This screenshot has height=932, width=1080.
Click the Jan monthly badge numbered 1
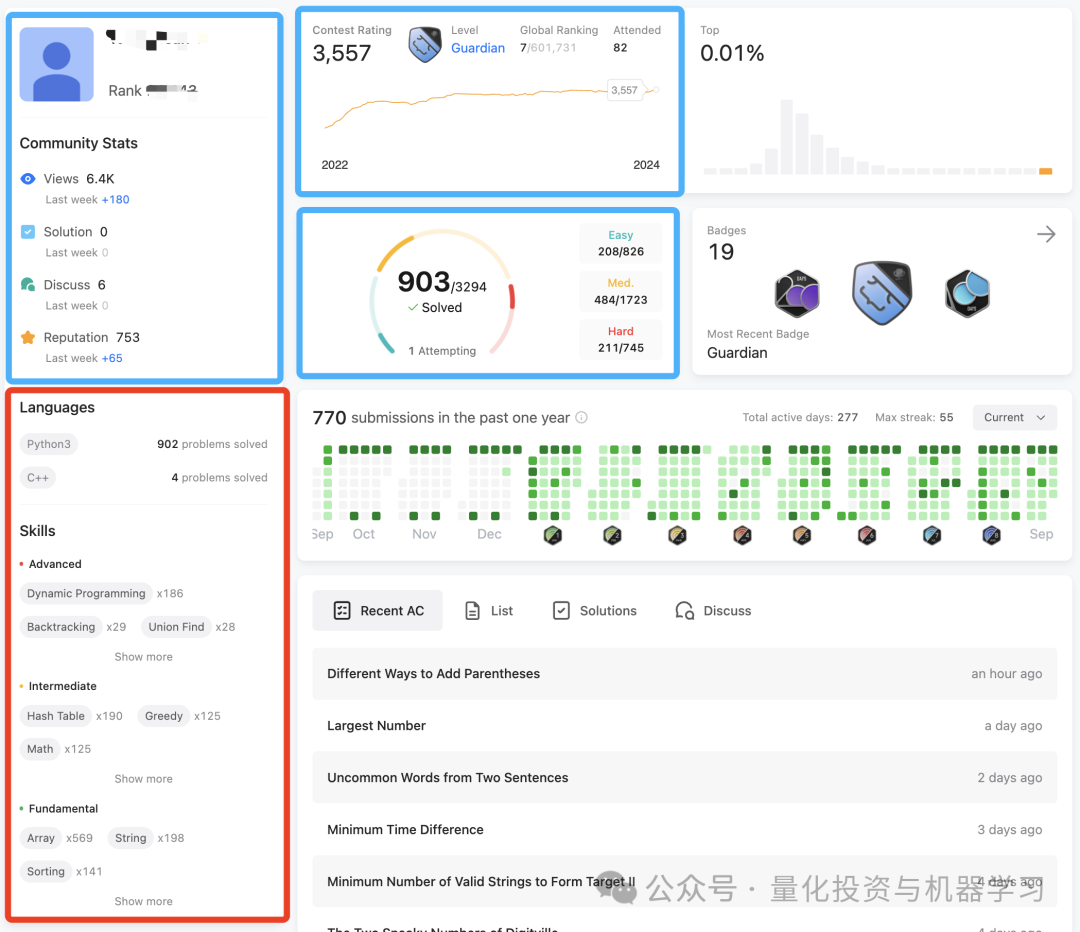point(552,535)
